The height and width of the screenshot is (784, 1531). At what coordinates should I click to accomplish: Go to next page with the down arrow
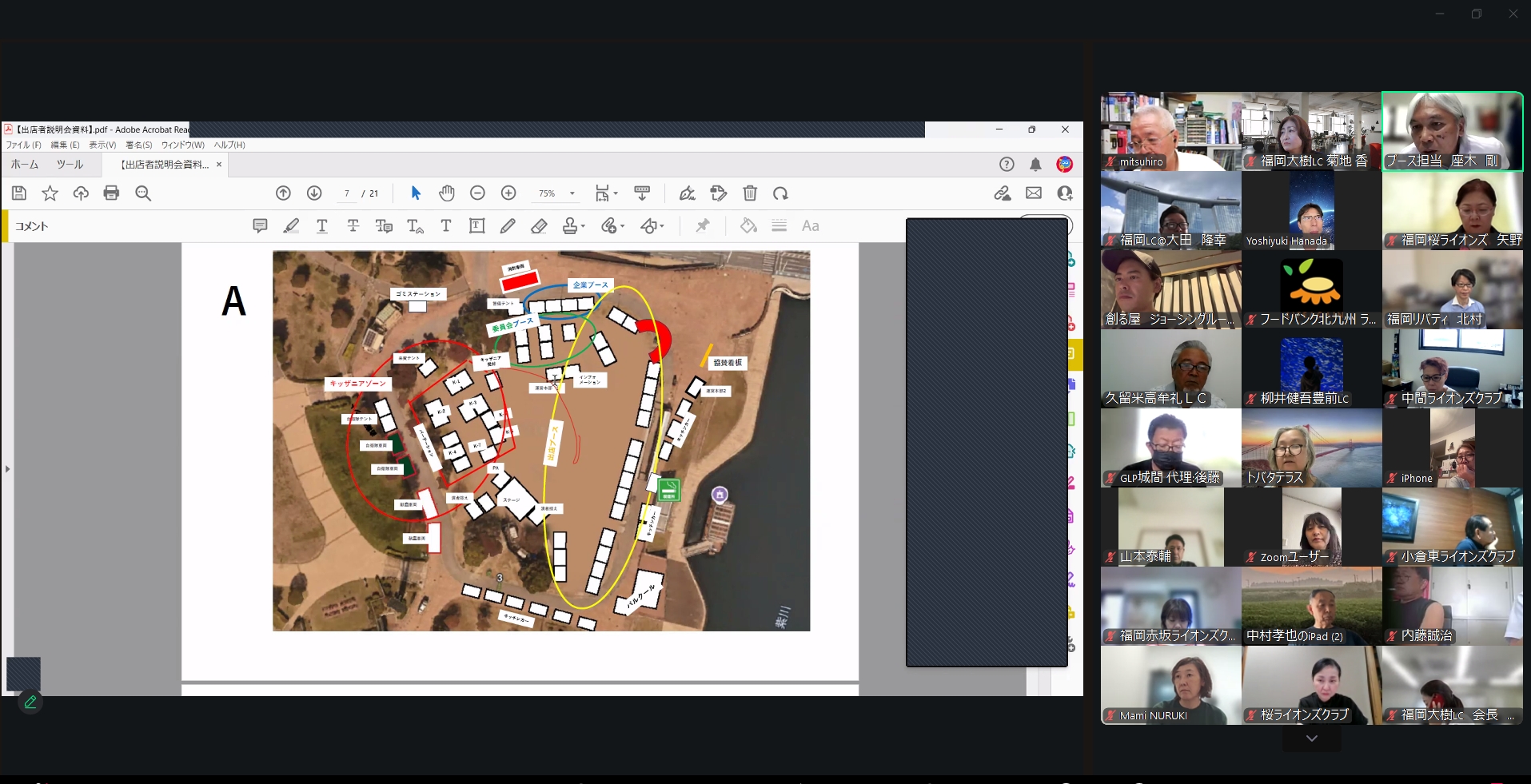click(314, 193)
